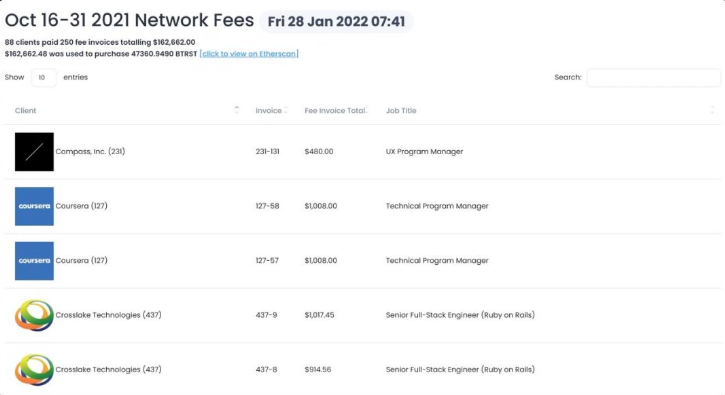Click the Job Title column header
Viewport: 725px width, 395px height.
click(x=401, y=111)
